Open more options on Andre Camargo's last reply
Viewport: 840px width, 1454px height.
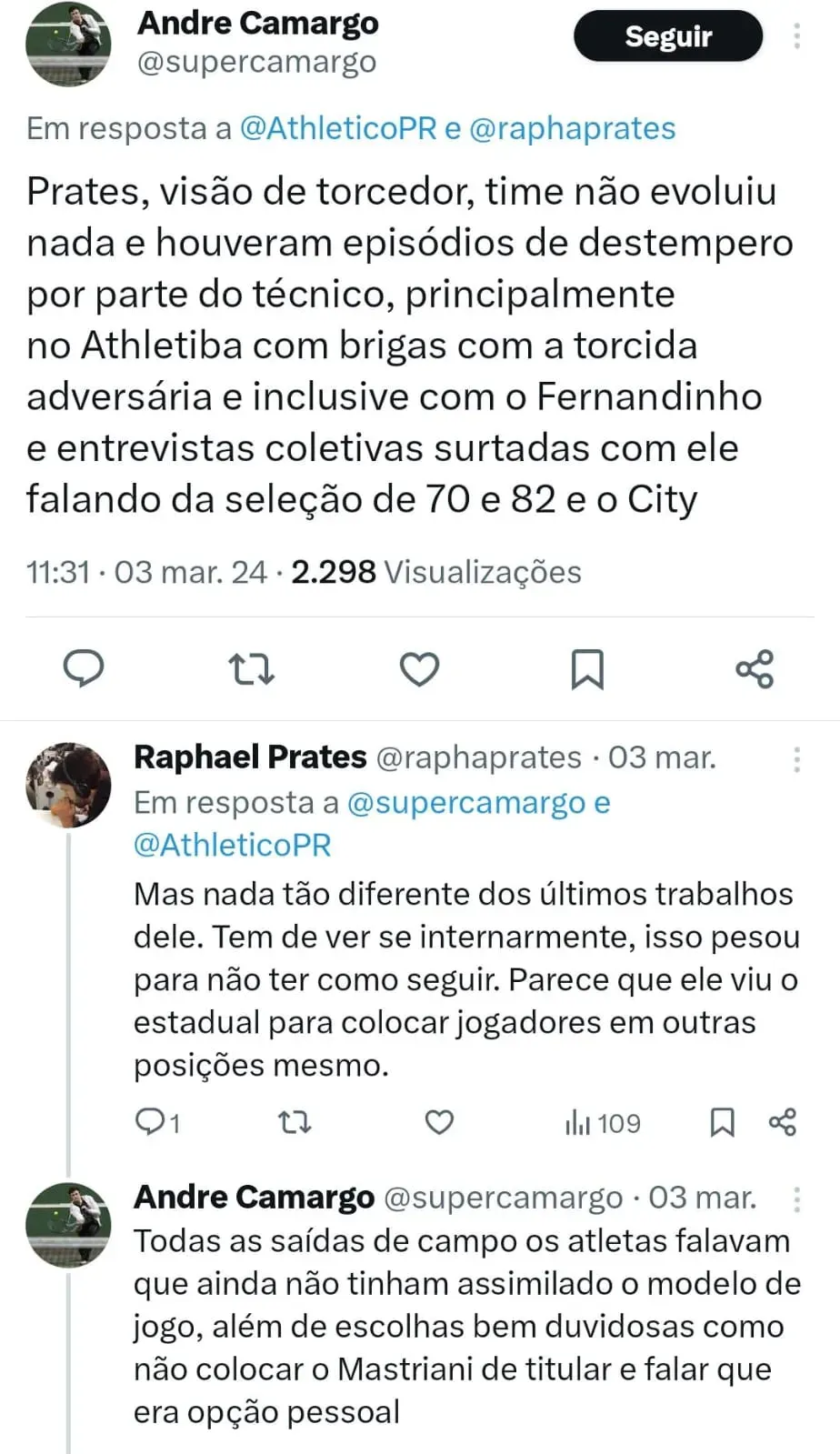(x=796, y=1199)
